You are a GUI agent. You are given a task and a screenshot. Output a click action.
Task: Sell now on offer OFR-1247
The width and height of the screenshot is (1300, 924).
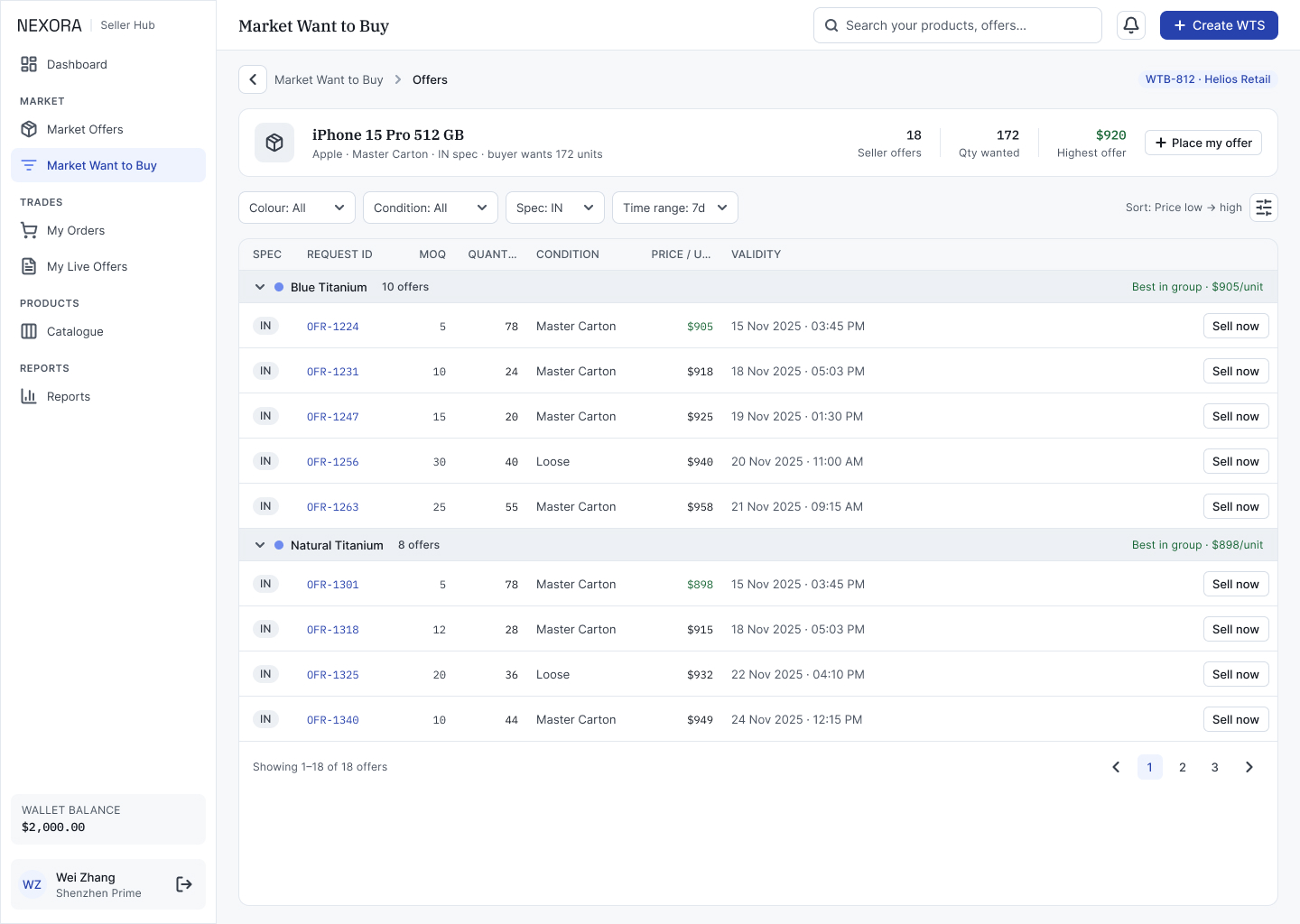(1236, 416)
